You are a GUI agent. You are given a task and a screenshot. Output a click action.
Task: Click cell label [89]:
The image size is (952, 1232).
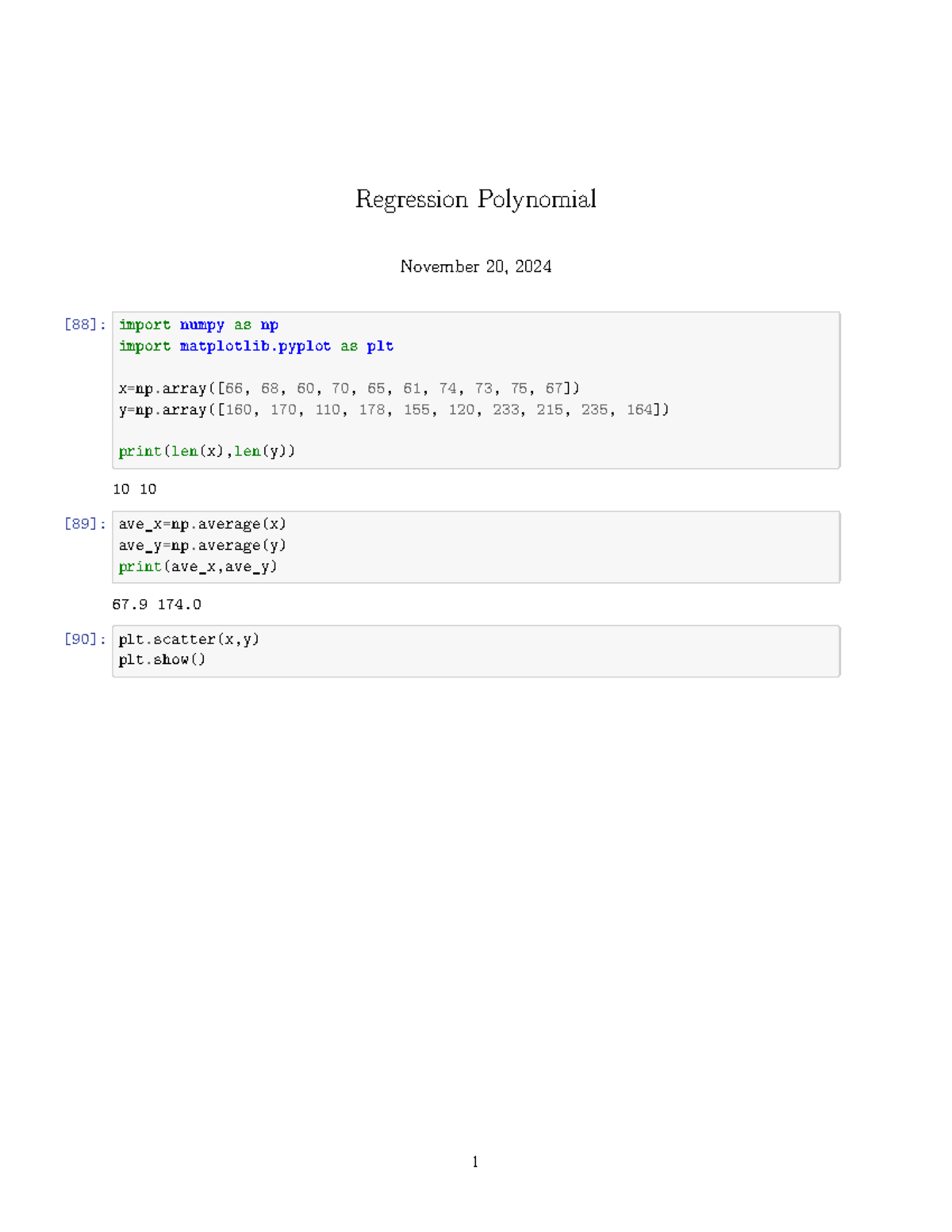tap(85, 524)
